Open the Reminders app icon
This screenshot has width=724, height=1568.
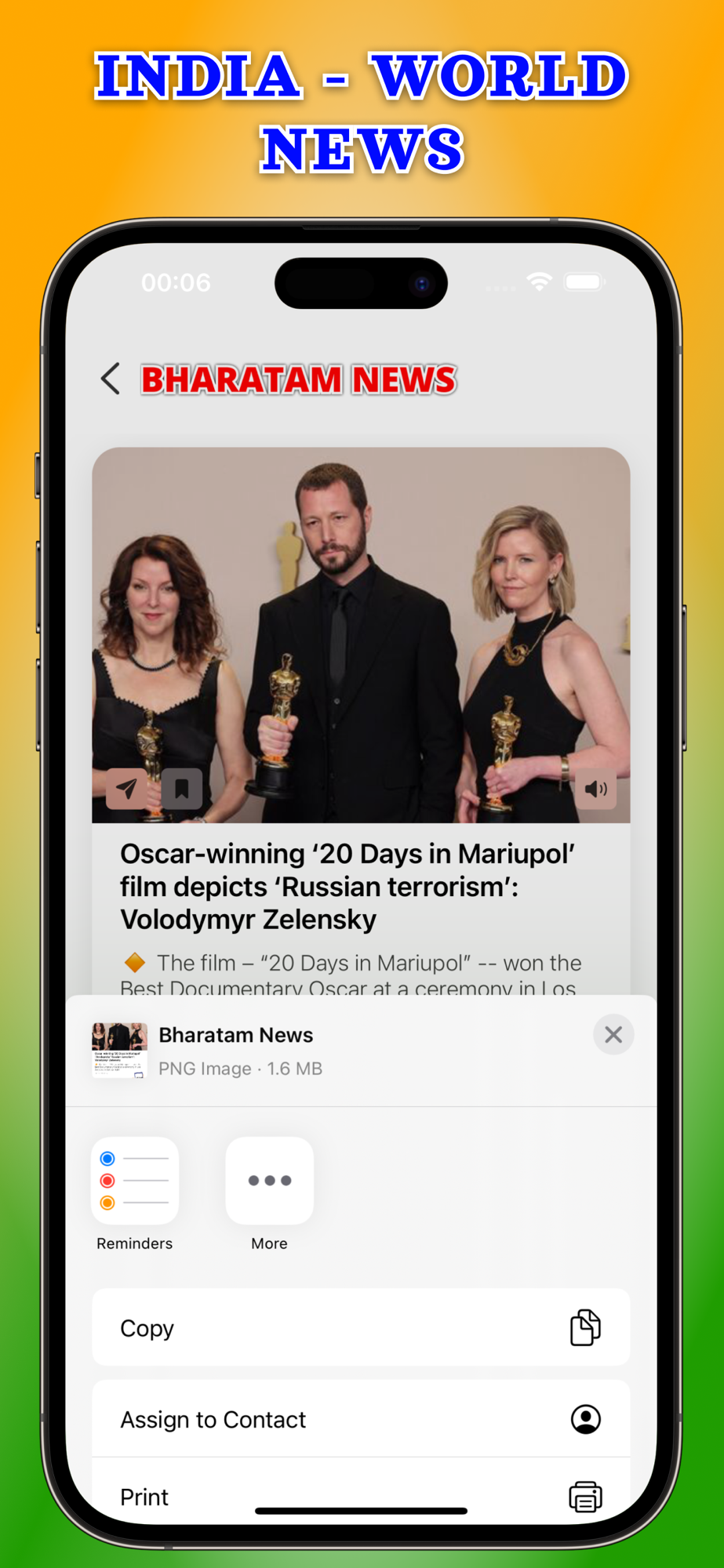[x=135, y=1181]
